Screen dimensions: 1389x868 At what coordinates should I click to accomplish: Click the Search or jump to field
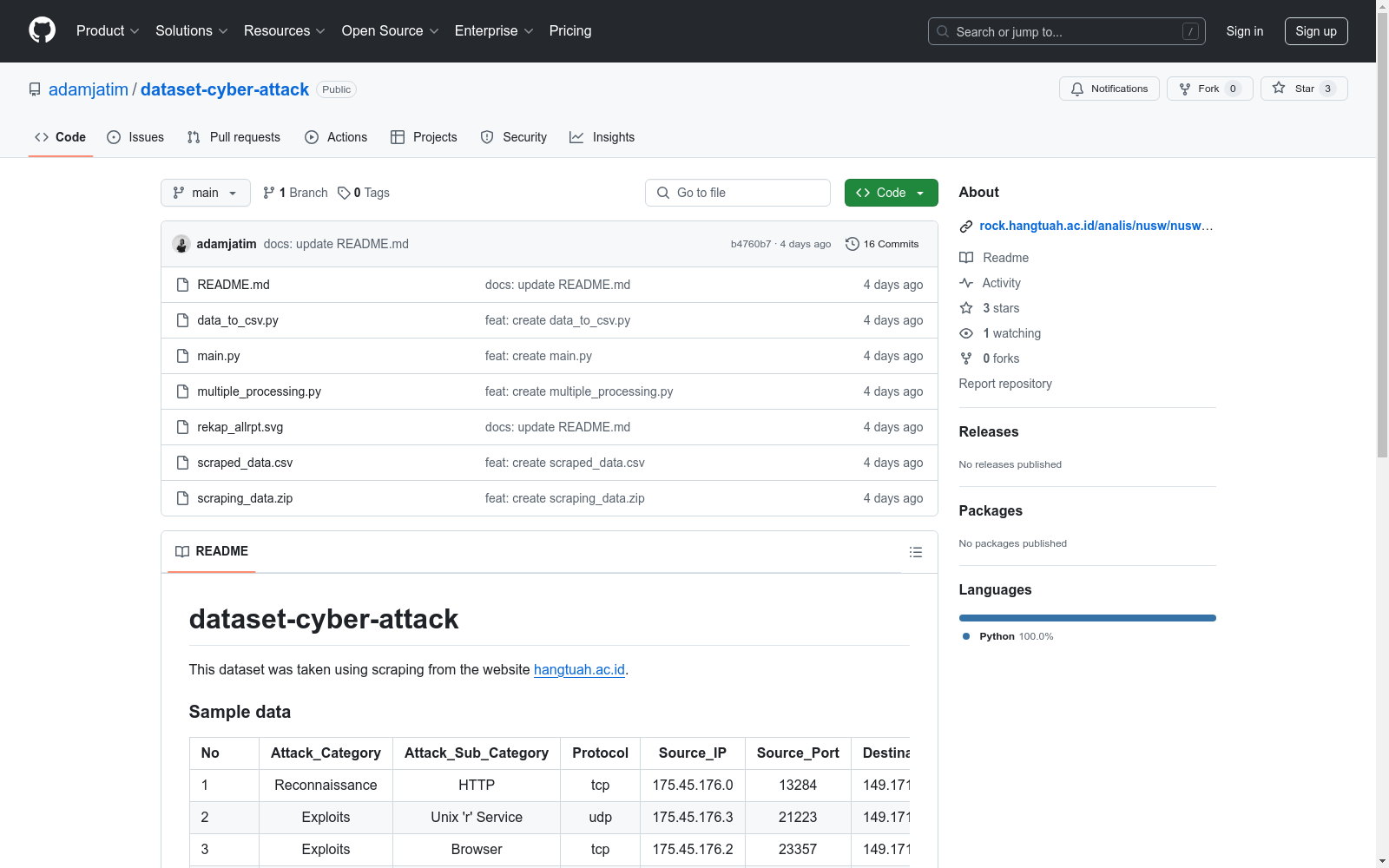[x=1067, y=31]
